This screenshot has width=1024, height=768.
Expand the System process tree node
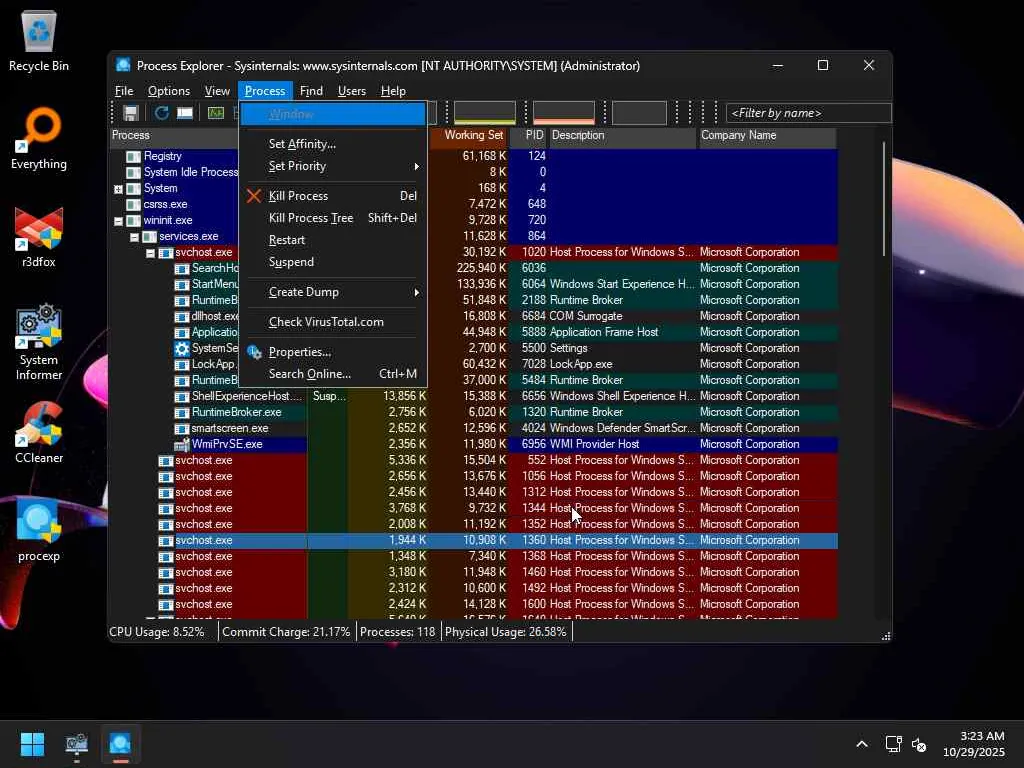coord(118,189)
